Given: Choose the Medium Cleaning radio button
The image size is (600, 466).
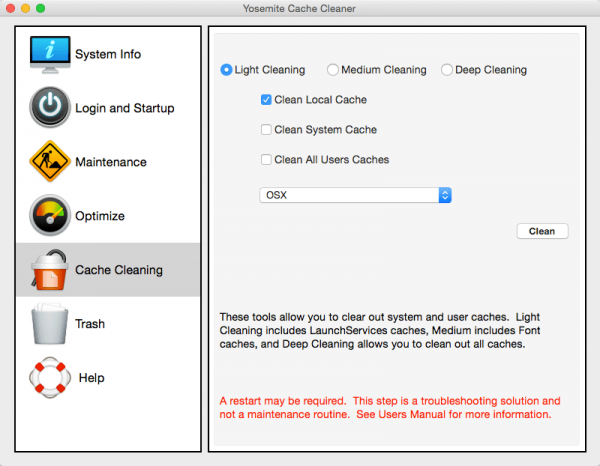Looking at the screenshot, I should pos(333,70).
